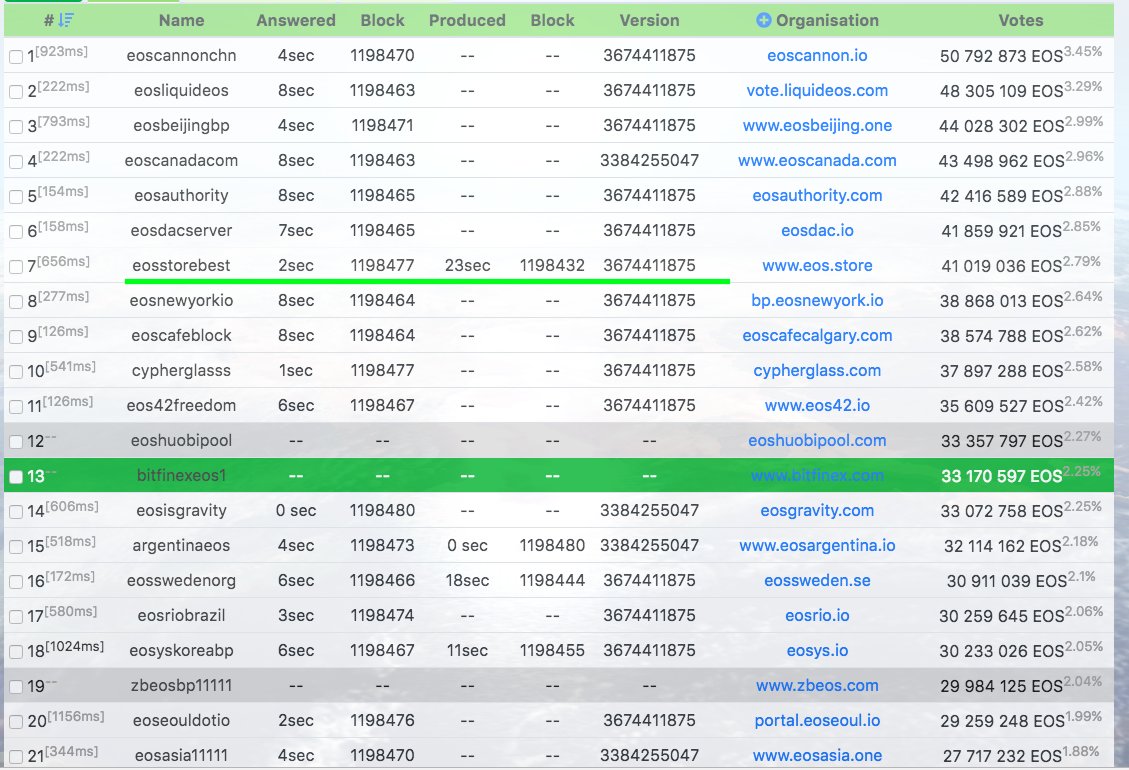This screenshot has height=770, width=1129.
Task: Tick checkbox for row 18 eosyskoreabp
Action: (x=16, y=652)
